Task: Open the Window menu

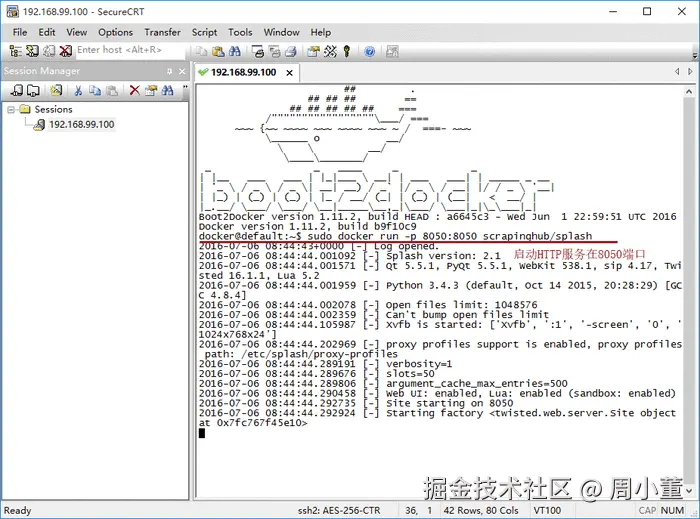Action: pyautogui.click(x=281, y=32)
